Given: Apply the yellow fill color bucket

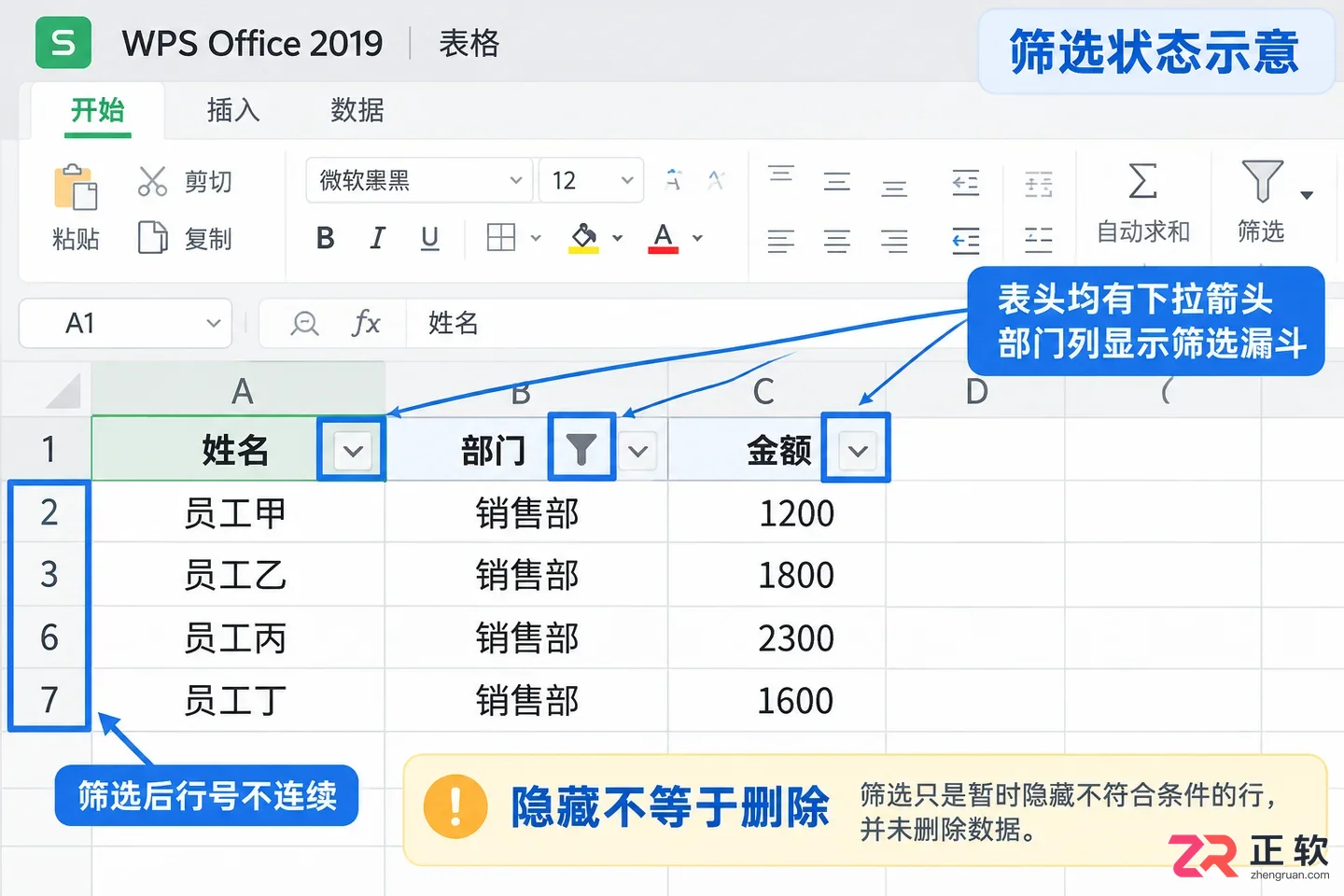Looking at the screenshot, I should [x=584, y=238].
